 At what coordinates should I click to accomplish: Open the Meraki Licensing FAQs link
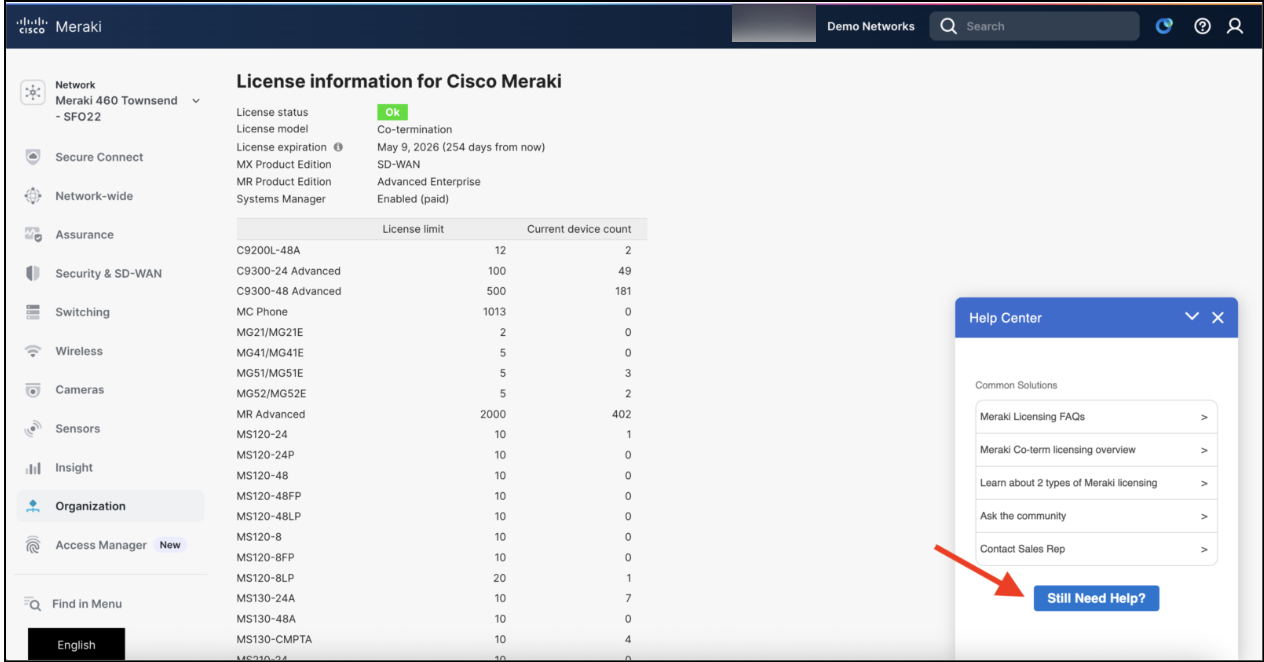(x=1096, y=417)
